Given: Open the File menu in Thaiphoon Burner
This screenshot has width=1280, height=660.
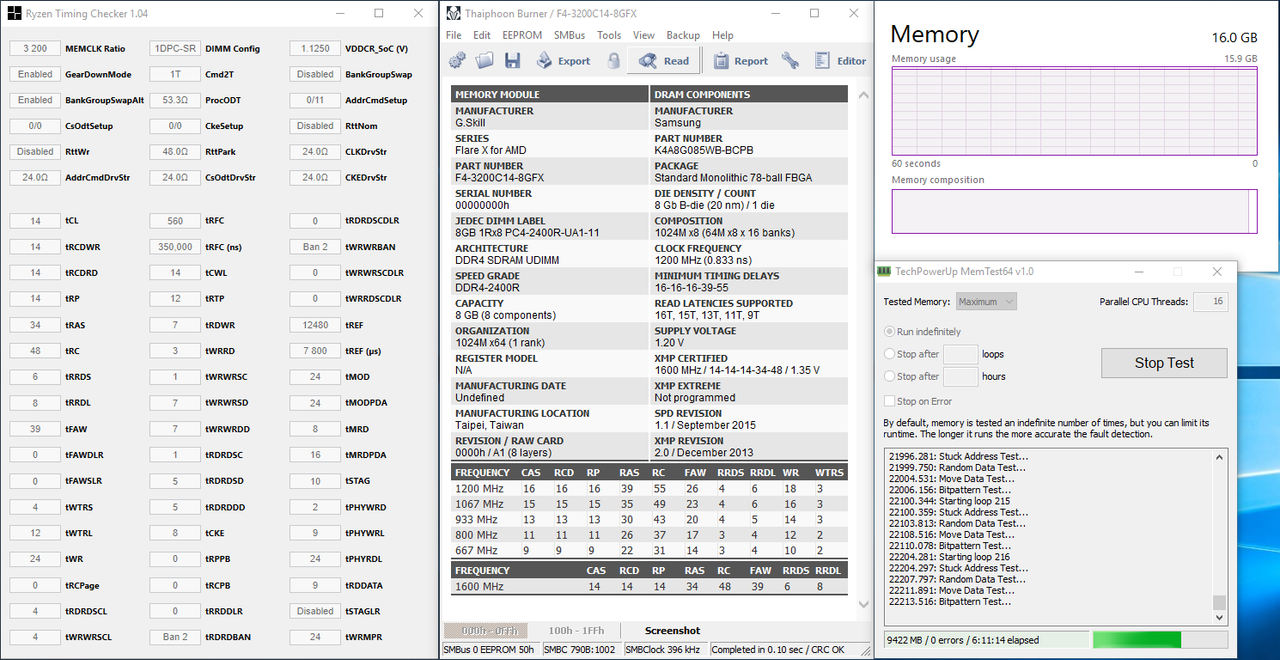Looking at the screenshot, I should coord(454,35).
